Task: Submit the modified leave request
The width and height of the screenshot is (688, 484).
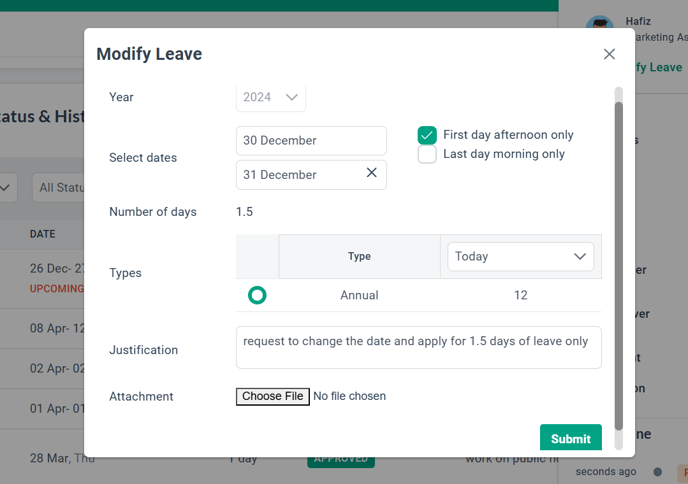Action: tap(570, 437)
